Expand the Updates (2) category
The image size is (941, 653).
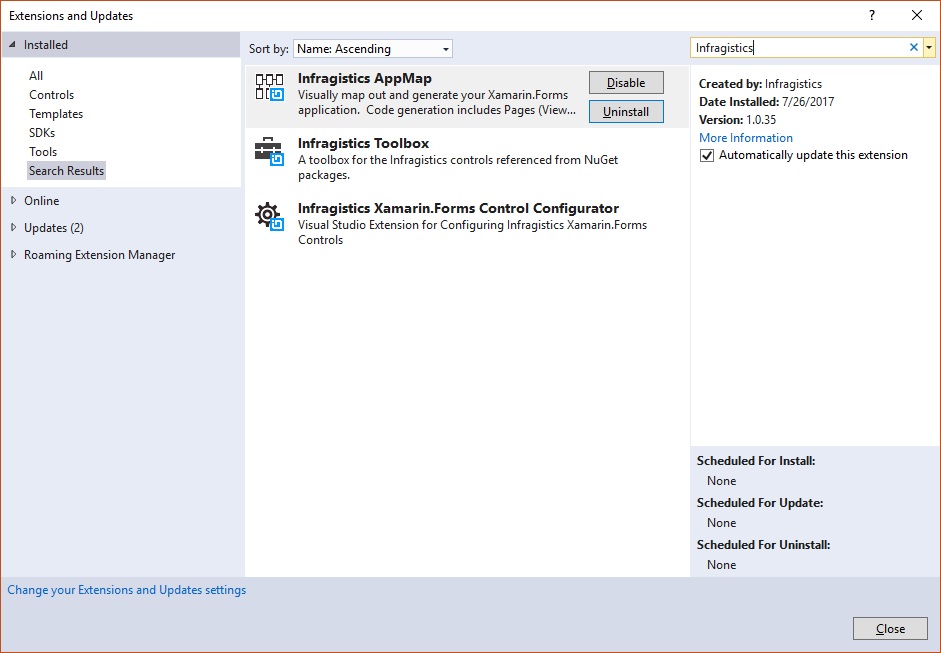13,228
